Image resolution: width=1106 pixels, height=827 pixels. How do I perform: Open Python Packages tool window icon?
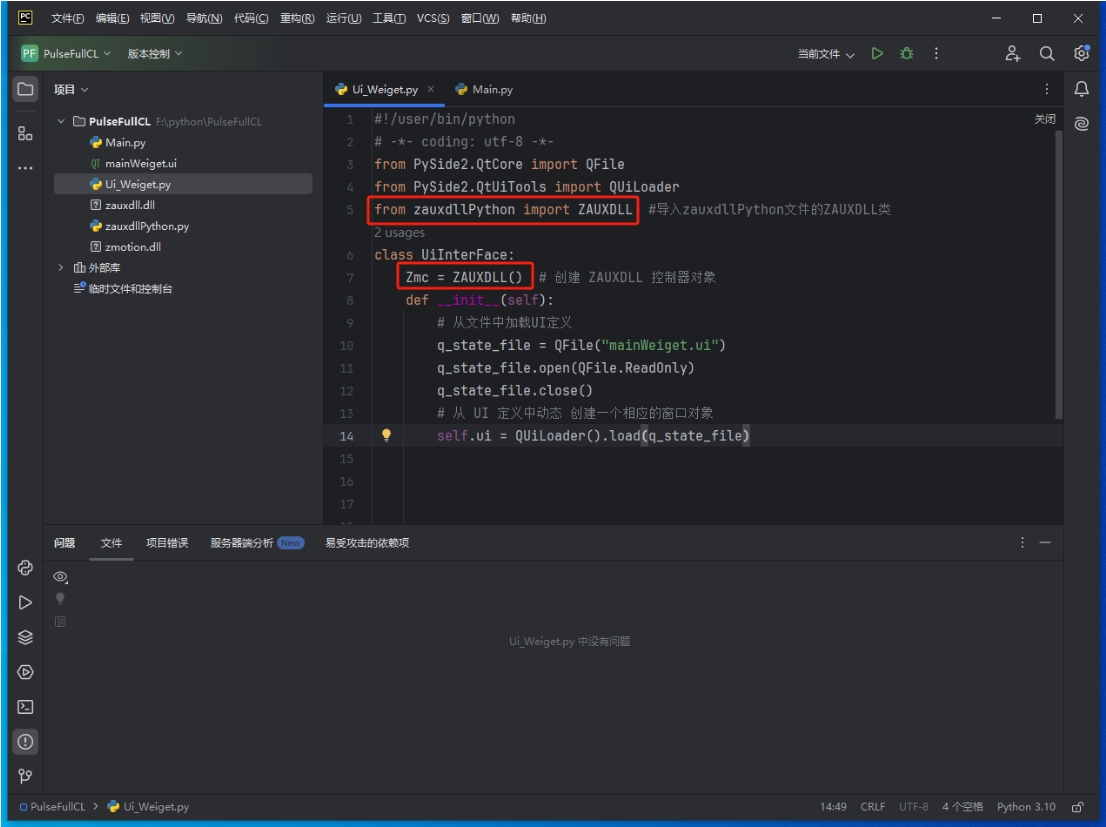coord(25,568)
